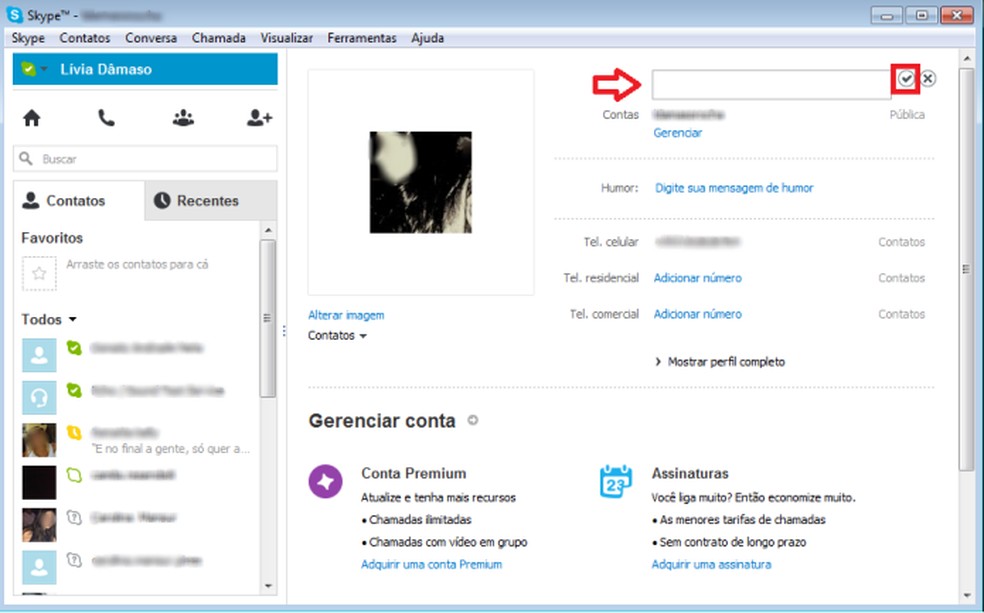Click the Contatos visibility for Tel. celular
The image size is (984, 613).
[901, 242]
